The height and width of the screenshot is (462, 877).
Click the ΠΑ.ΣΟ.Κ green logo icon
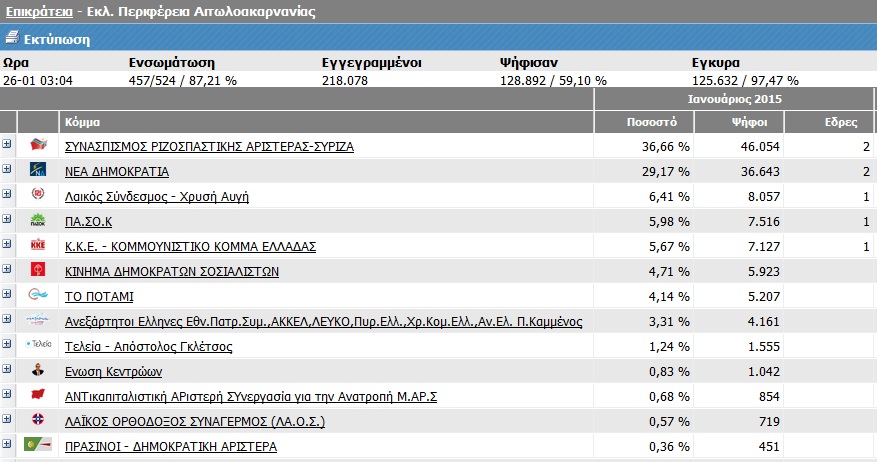(38, 219)
